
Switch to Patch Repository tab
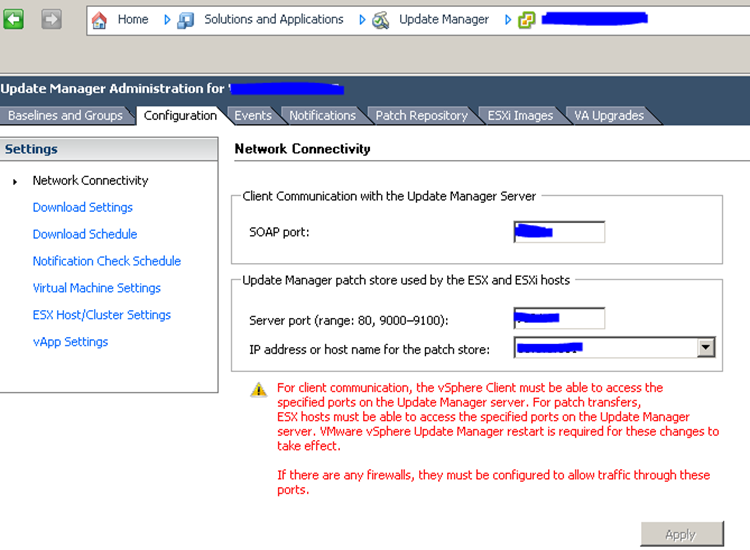[421, 116]
